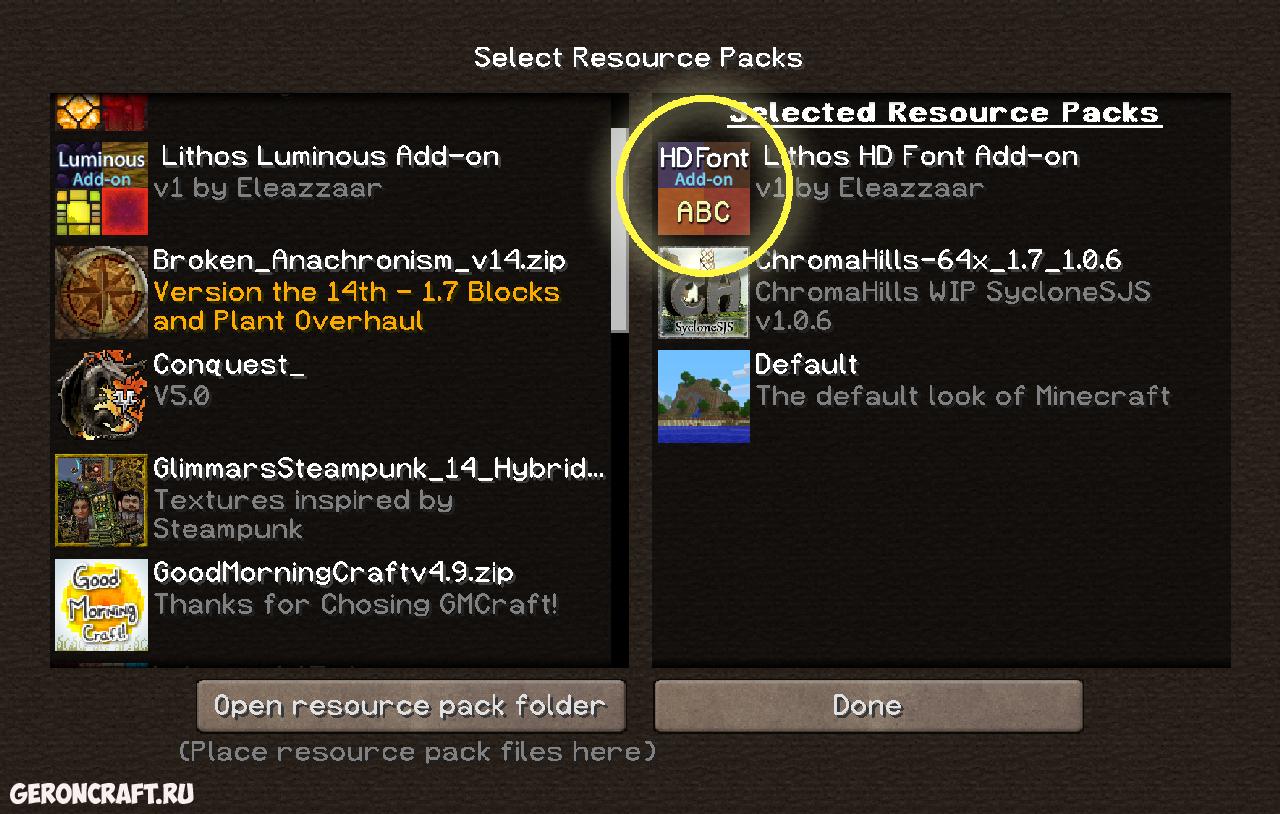Select the Broken Anachronism compass icon
This screenshot has width=1280, height=814.
[x=101, y=292]
